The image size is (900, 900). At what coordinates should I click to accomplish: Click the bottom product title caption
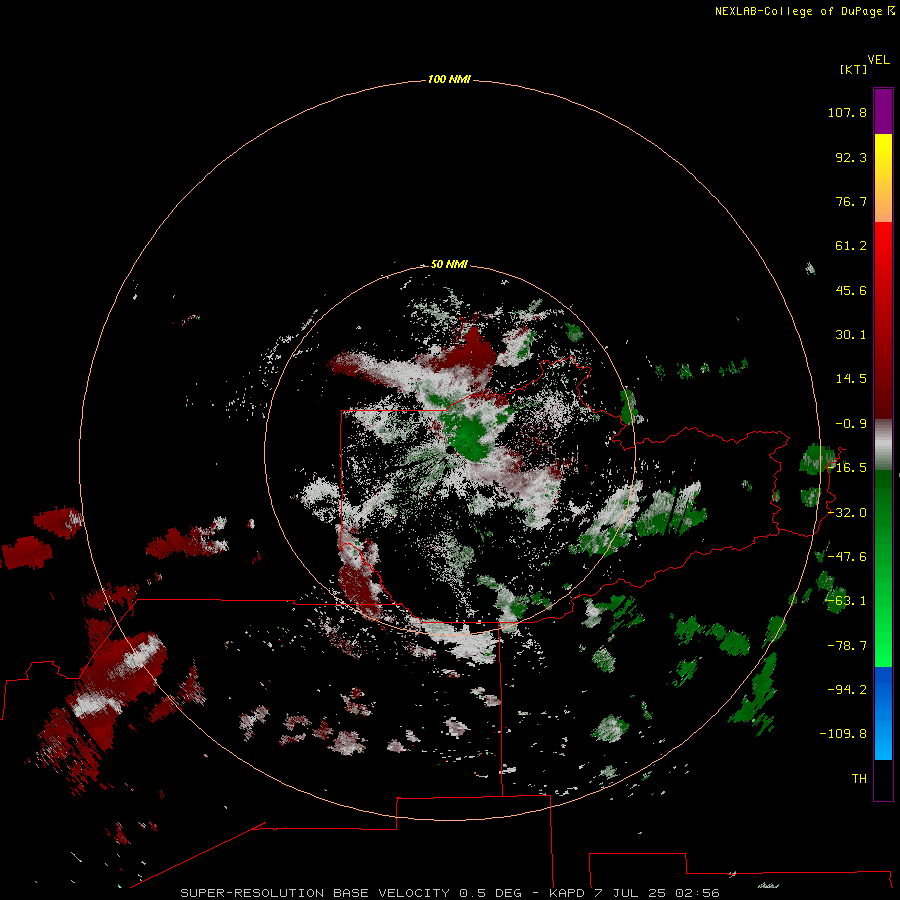click(x=449, y=893)
